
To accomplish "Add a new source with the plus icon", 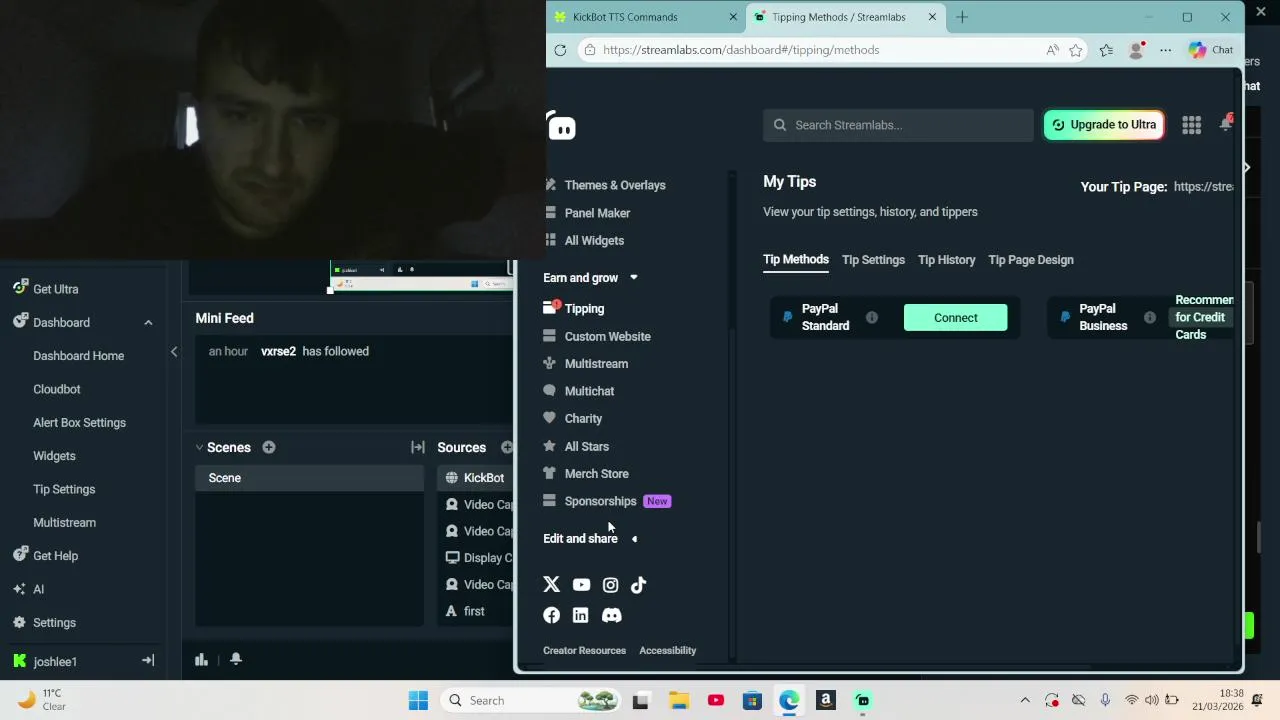I will pyautogui.click(x=507, y=447).
